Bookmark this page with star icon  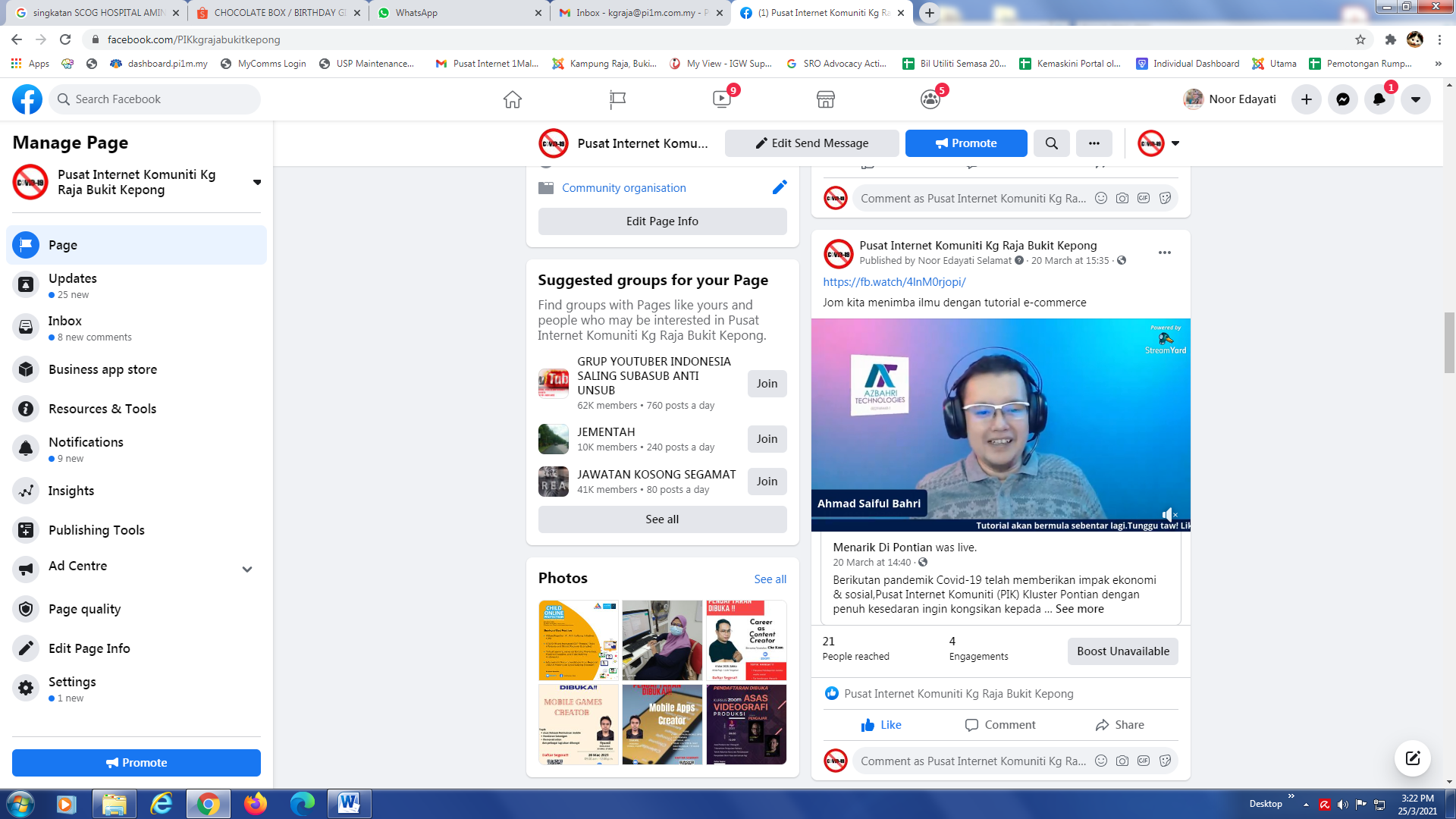click(x=1360, y=39)
